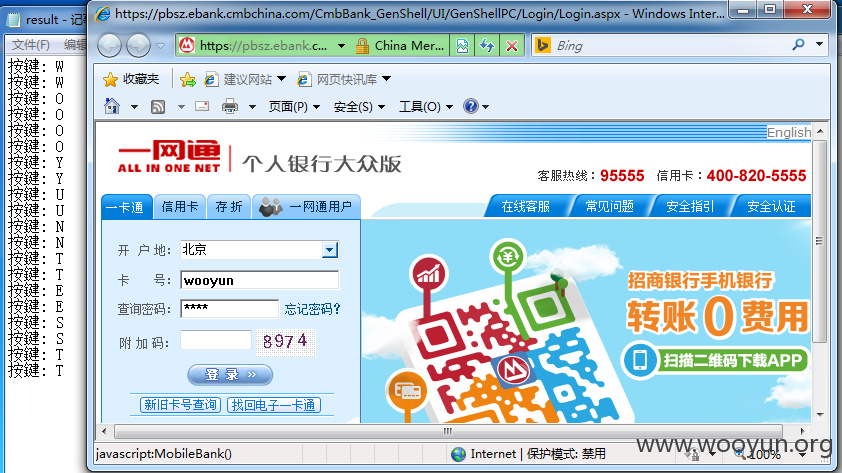Click the Internet Explorer icon in title bar
Viewport: 842px width, 473px height.
103,14
